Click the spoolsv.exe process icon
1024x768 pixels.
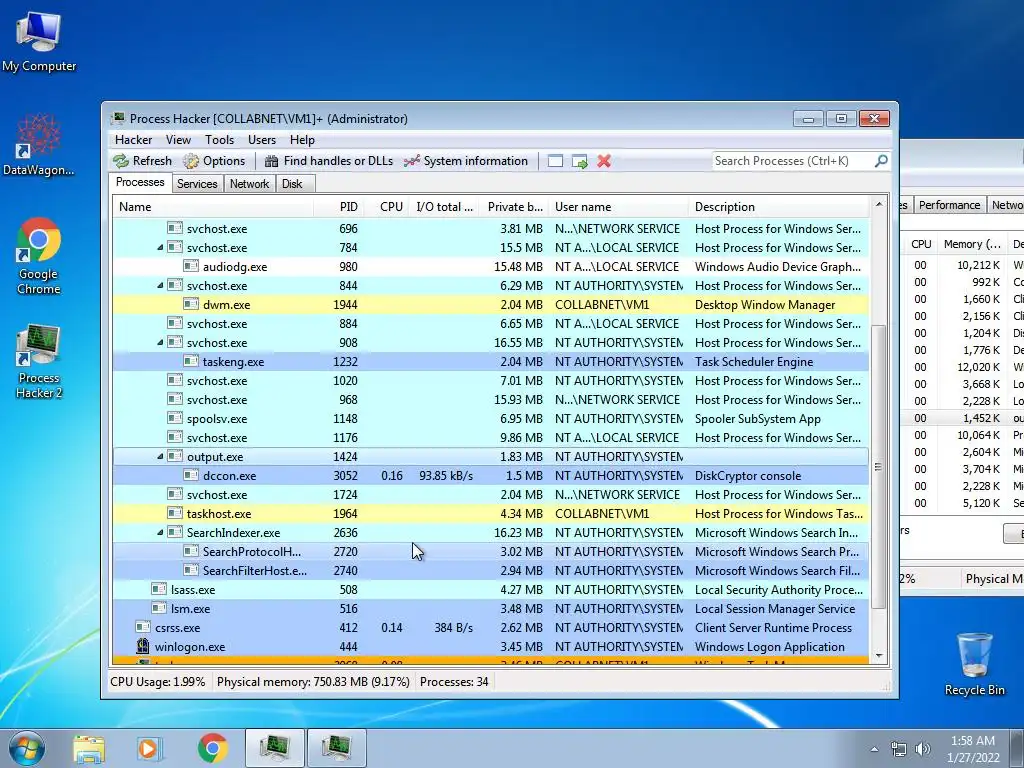pos(175,419)
